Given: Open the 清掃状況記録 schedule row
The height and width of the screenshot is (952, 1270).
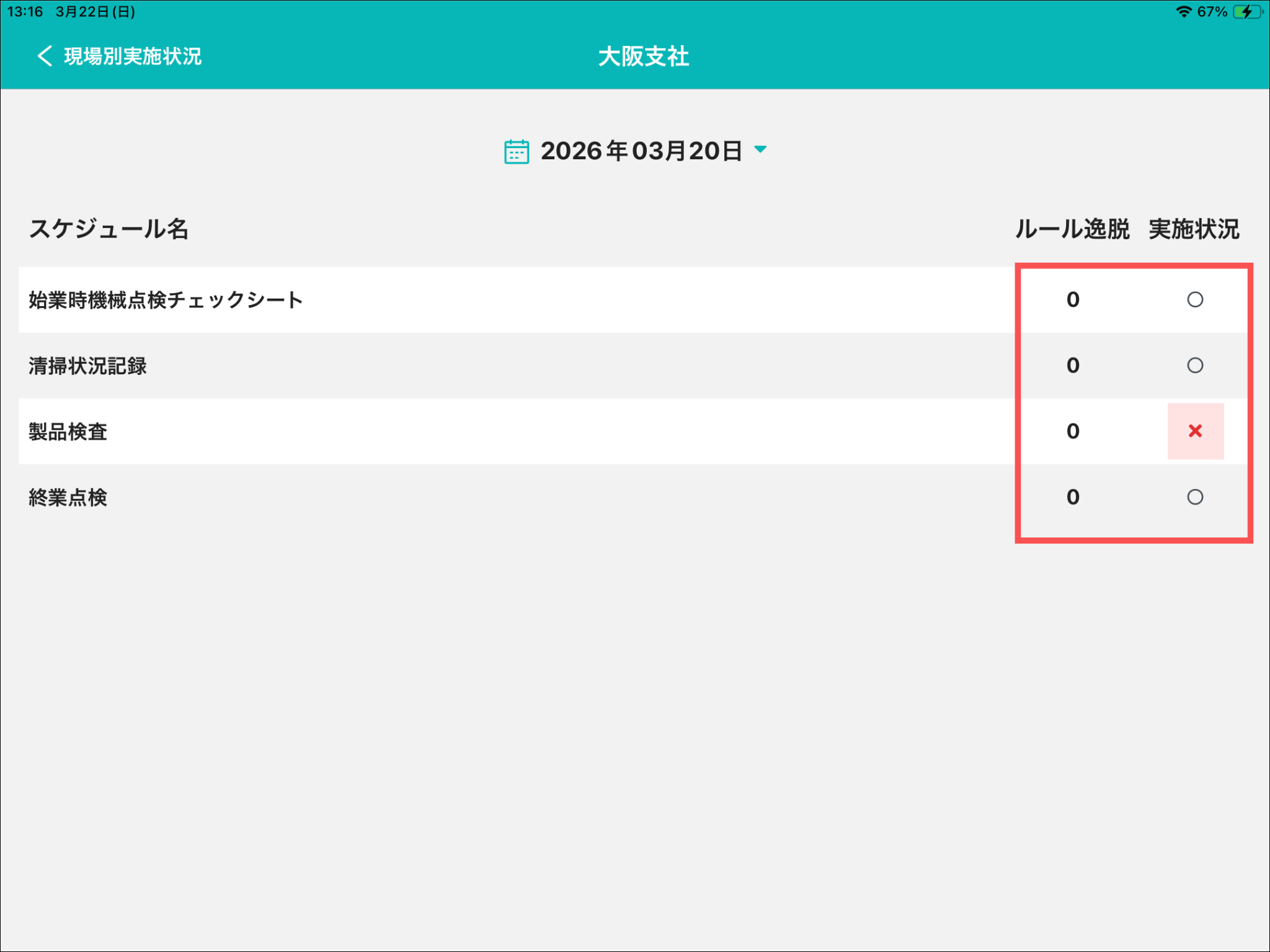Looking at the screenshot, I should click(x=87, y=366).
